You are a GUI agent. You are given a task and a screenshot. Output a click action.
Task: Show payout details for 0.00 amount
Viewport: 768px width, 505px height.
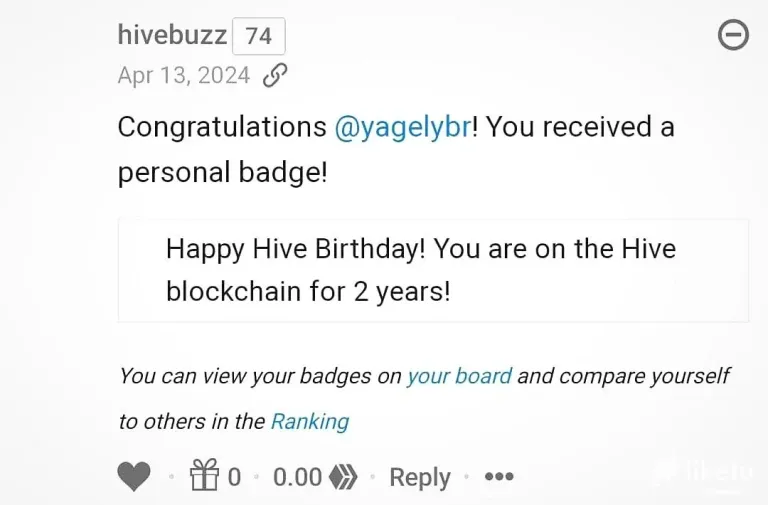point(297,477)
